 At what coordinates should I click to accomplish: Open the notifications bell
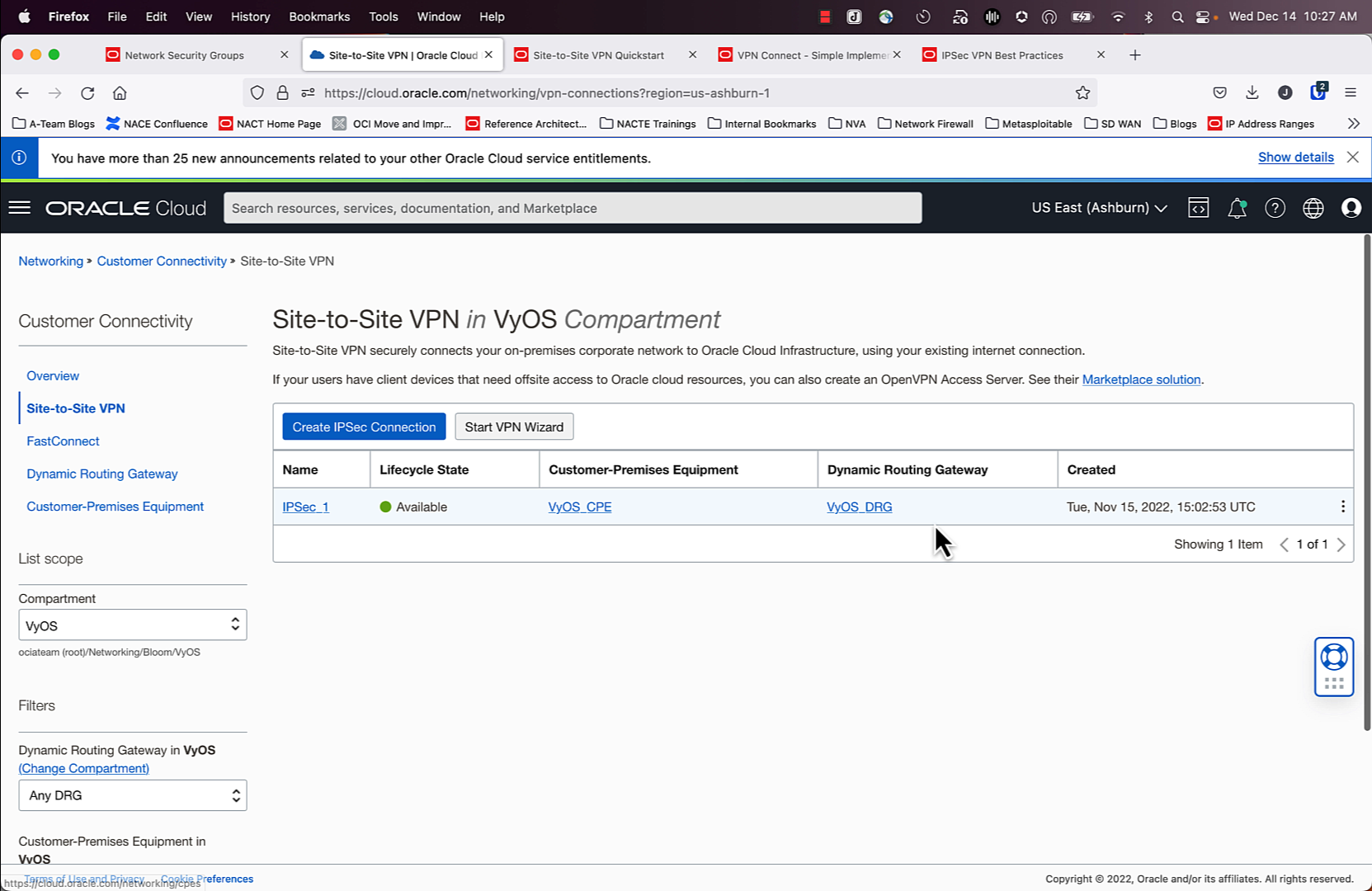pyautogui.click(x=1236, y=208)
